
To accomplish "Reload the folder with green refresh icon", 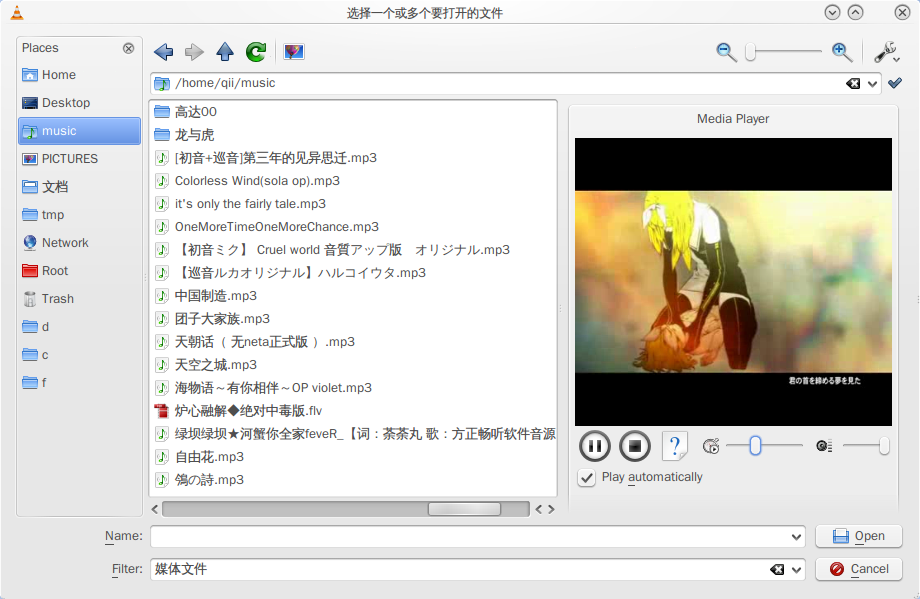I will click(x=256, y=52).
